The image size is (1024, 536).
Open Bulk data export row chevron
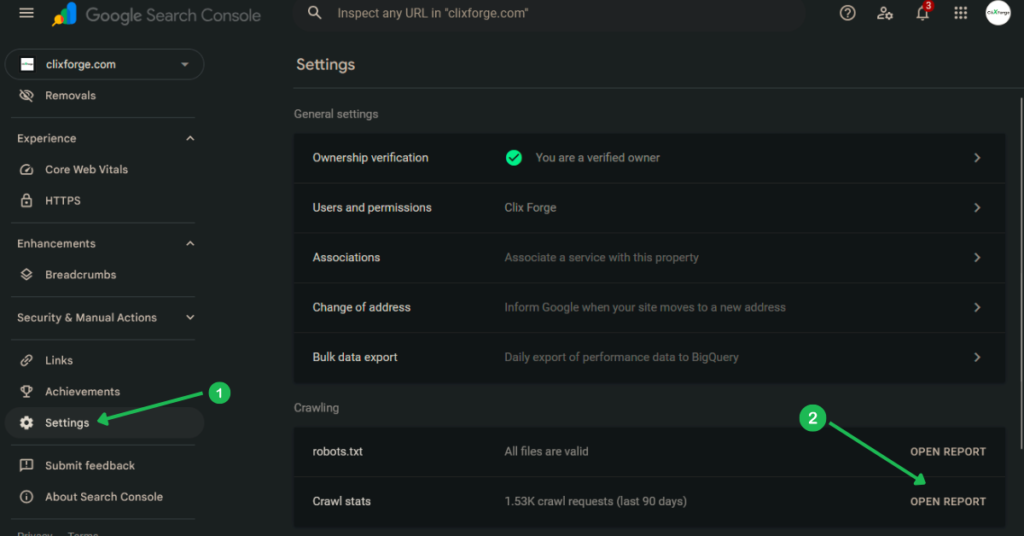977,357
